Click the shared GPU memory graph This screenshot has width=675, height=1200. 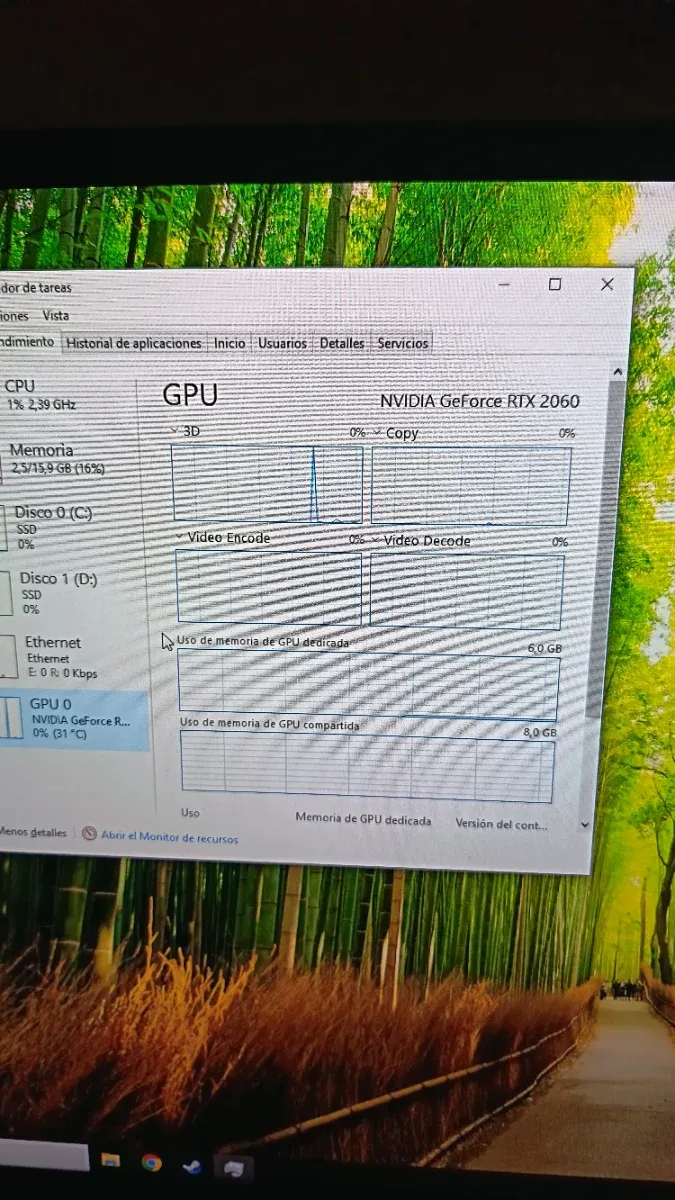tap(367, 766)
